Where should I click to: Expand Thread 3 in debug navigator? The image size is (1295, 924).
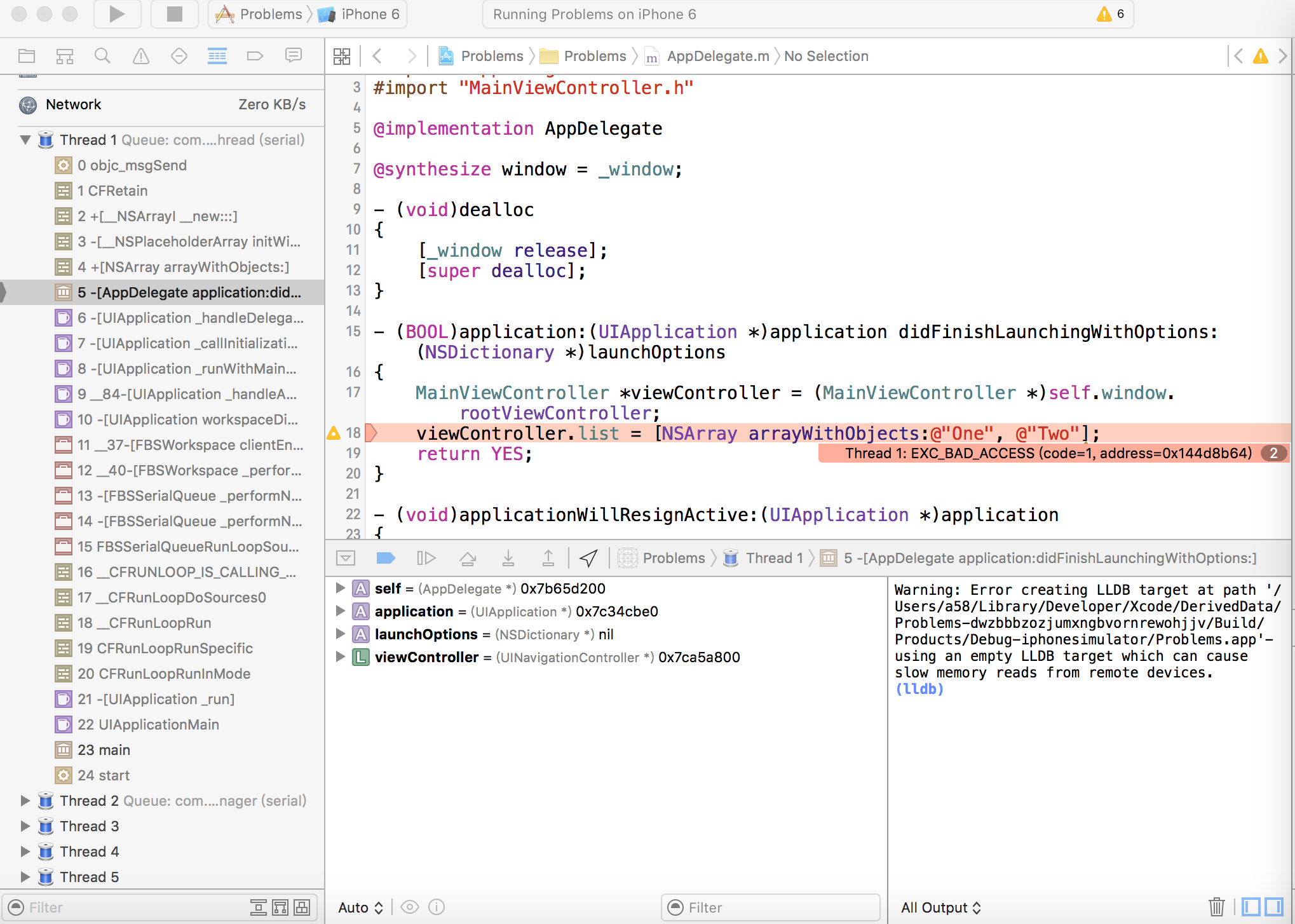point(25,826)
